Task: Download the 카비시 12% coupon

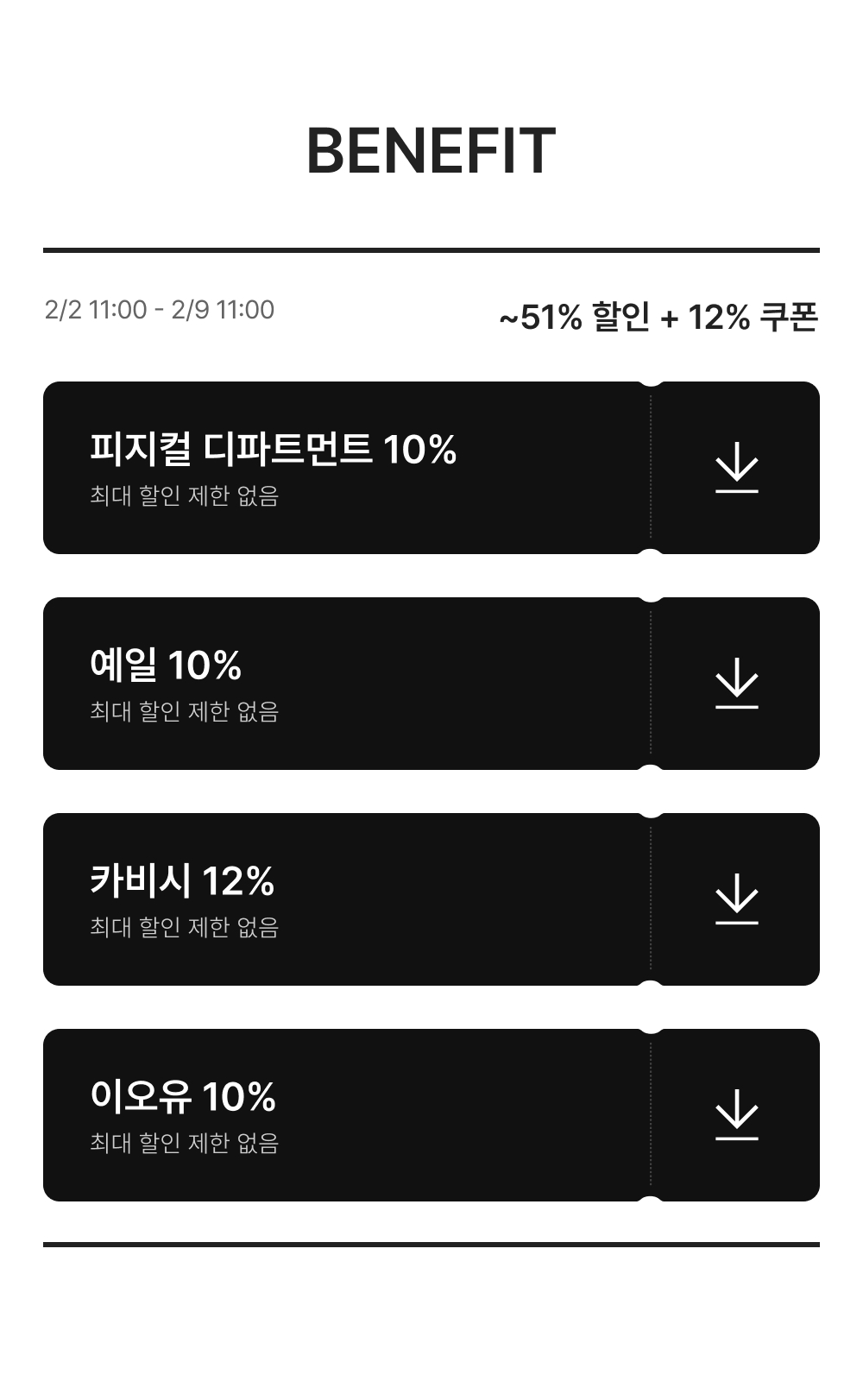Action: (x=736, y=899)
